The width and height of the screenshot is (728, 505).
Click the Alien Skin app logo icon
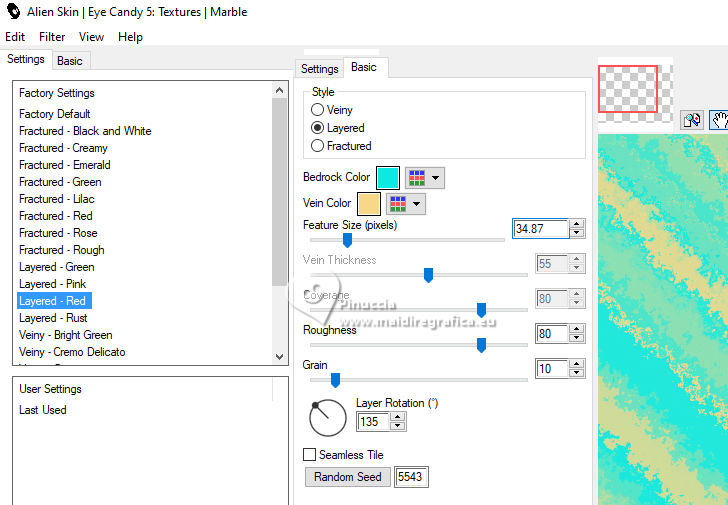pyautogui.click(x=13, y=11)
